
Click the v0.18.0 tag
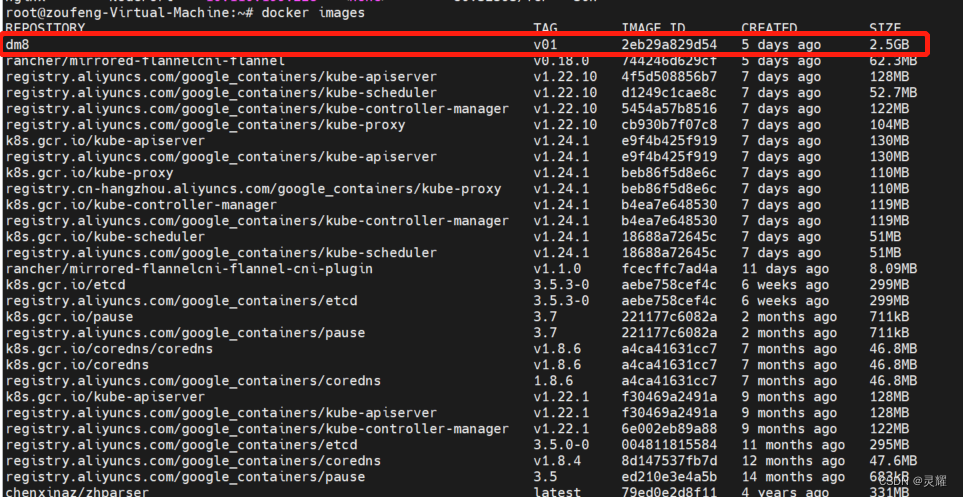pyautogui.click(x=561, y=61)
